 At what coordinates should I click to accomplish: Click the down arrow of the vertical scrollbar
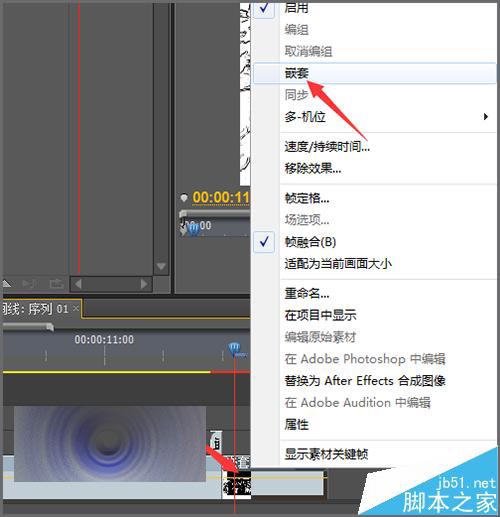[x=161, y=266]
